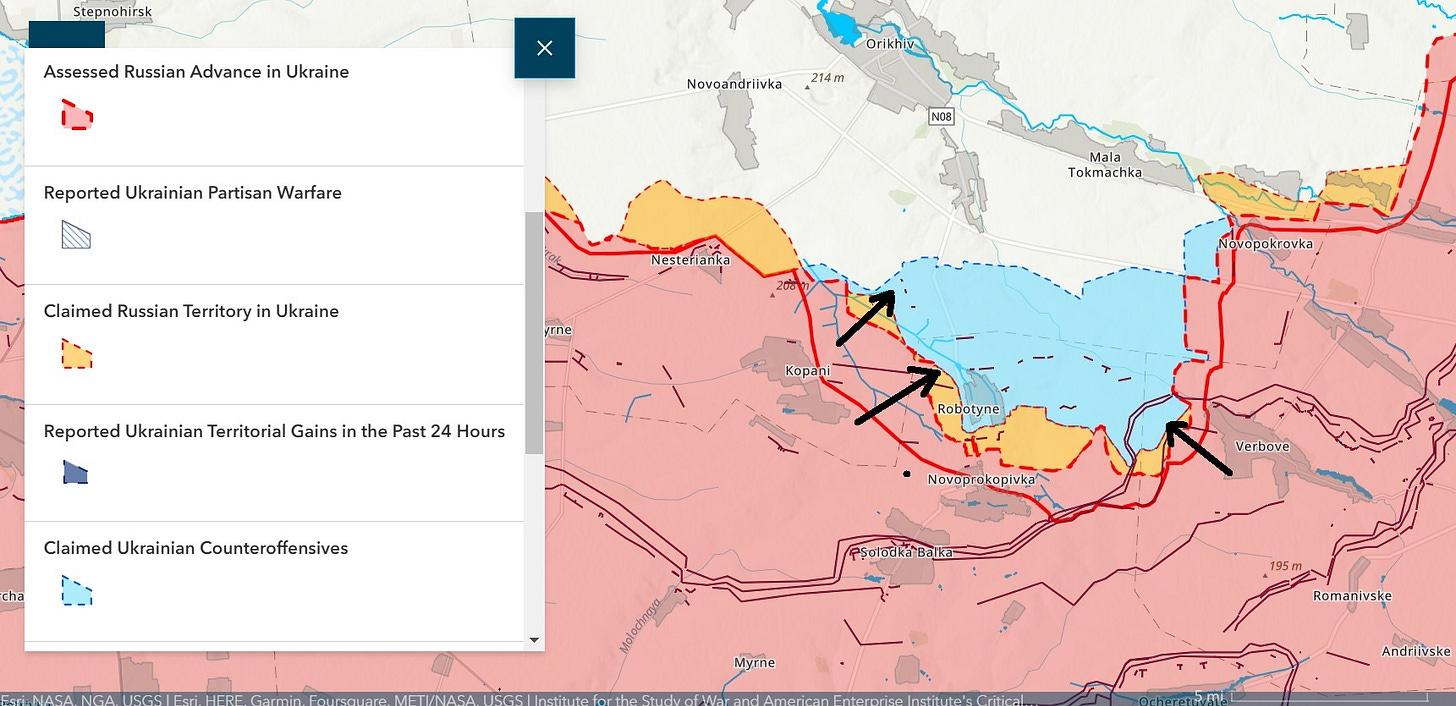Select "Claimed Russian Territory in Ukraine" legend text
Image resolution: width=1456 pixels, height=706 pixels.
pyautogui.click(x=191, y=311)
